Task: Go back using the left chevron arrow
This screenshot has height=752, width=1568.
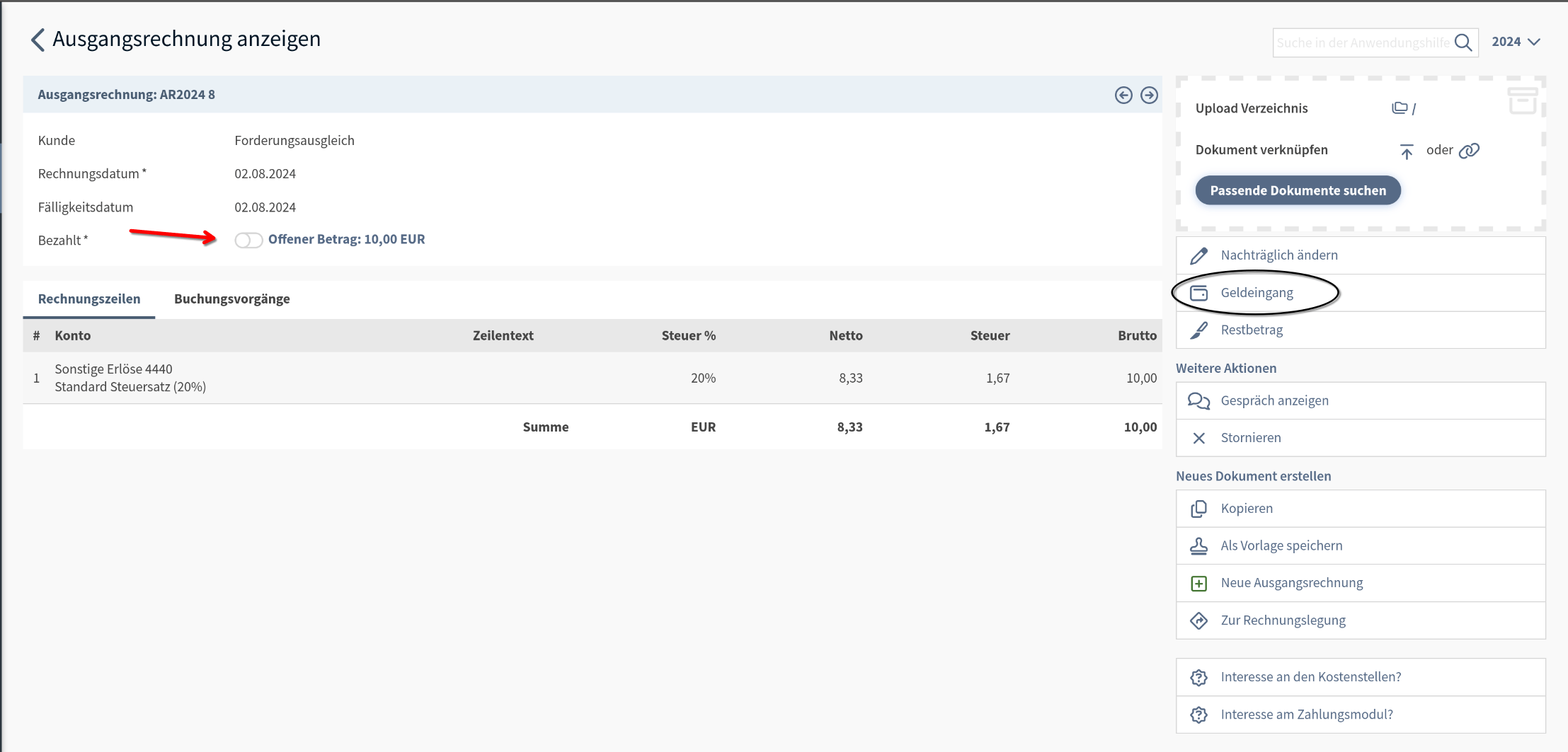Action: click(x=38, y=40)
